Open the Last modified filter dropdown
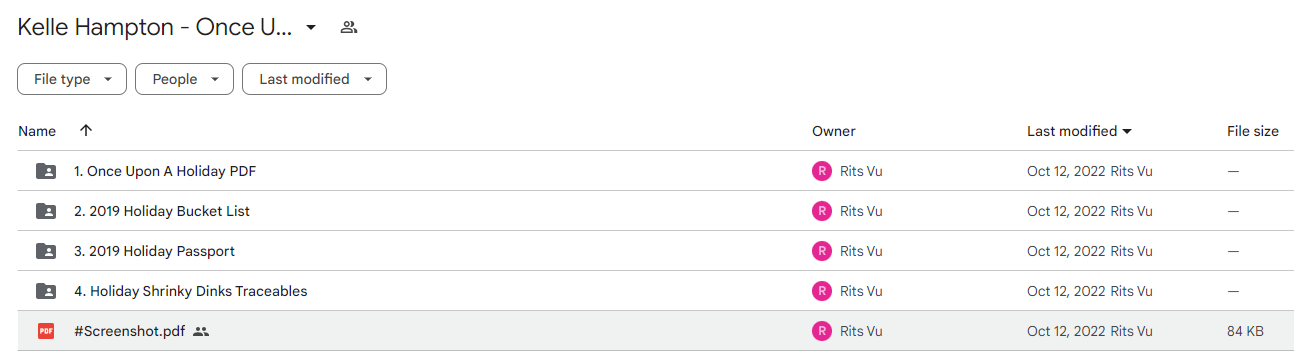Image resolution: width=1294 pixels, height=362 pixels. tap(314, 79)
